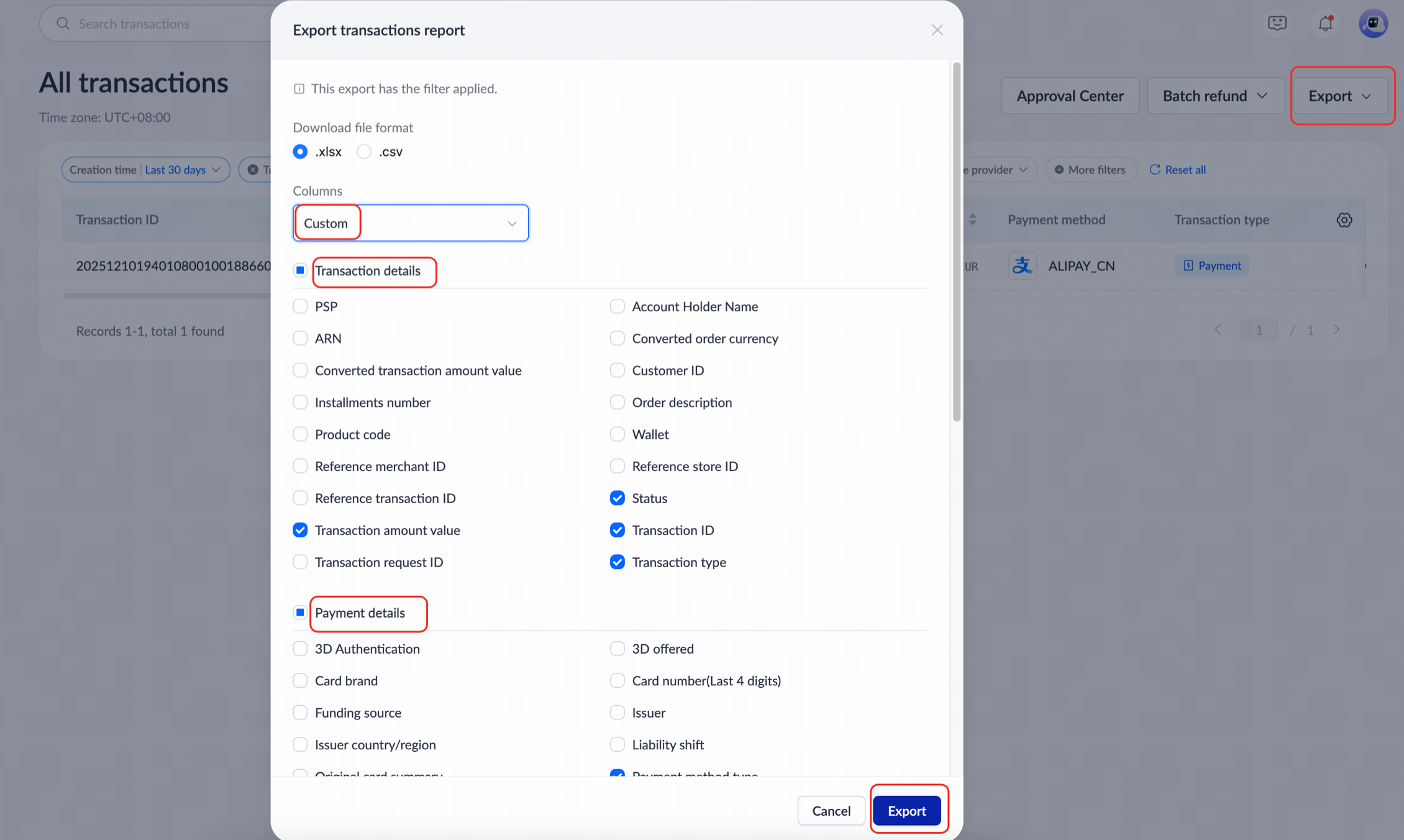Open the Columns Custom dropdown
Viewport: 1404px width, 840px height.
click(x=411, y=223)
